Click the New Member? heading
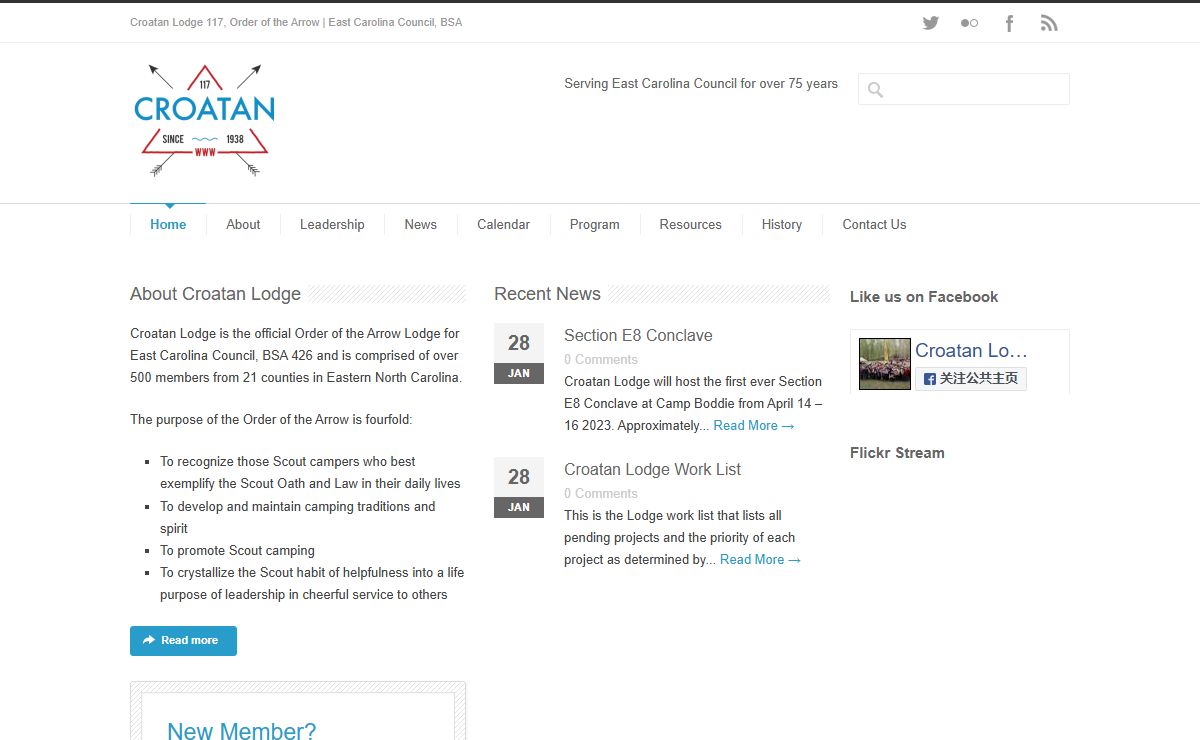 (242, 732)
